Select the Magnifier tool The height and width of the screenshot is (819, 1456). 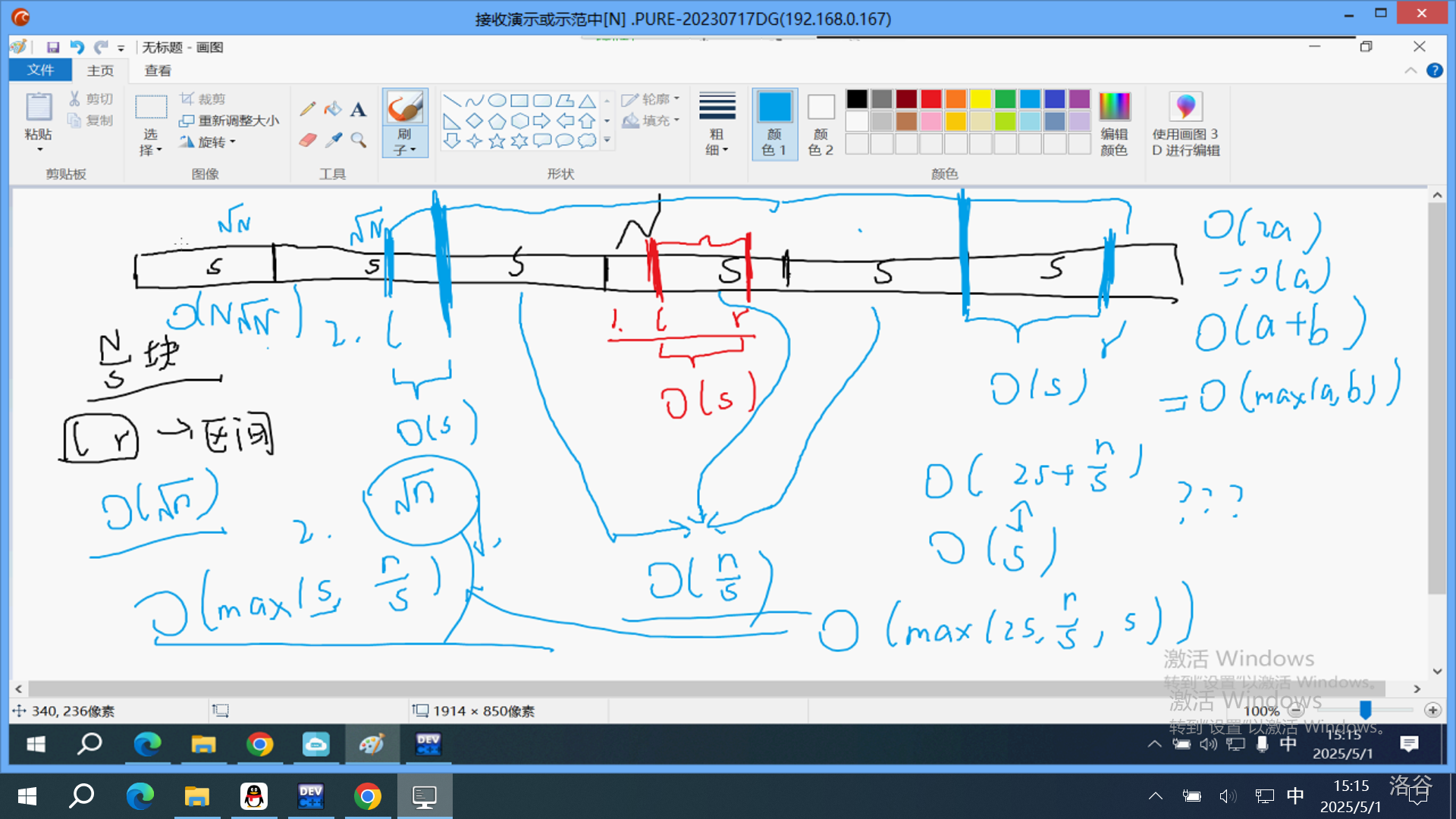[359, 140]
